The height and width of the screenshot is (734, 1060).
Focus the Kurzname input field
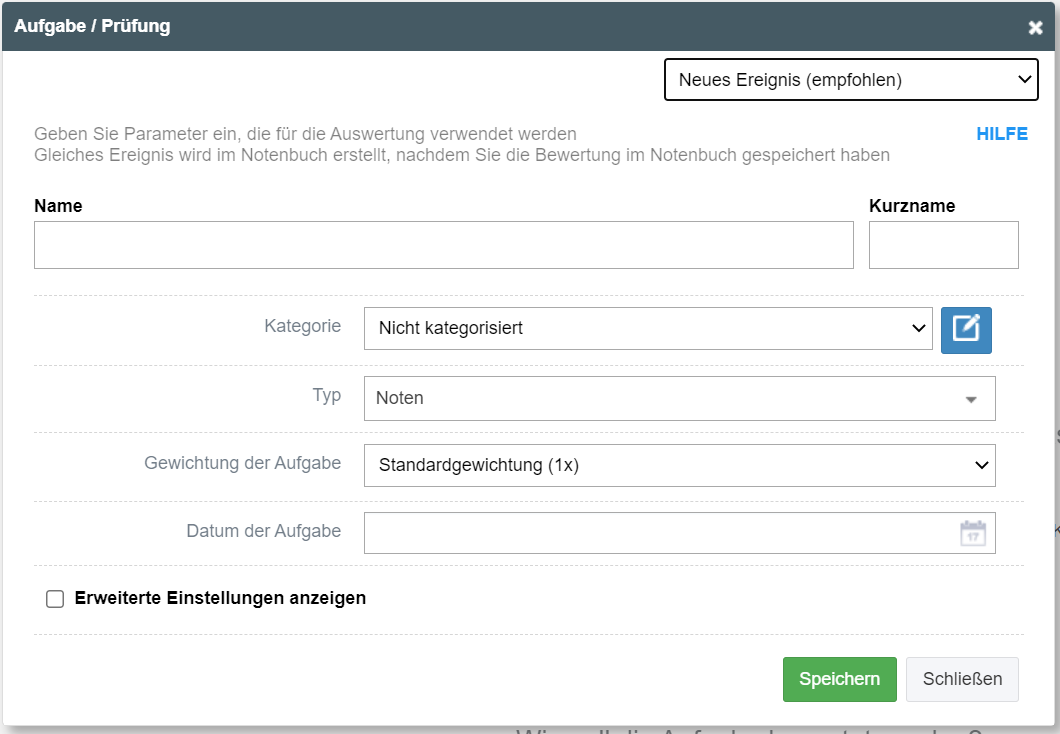(x=943, y=244)
